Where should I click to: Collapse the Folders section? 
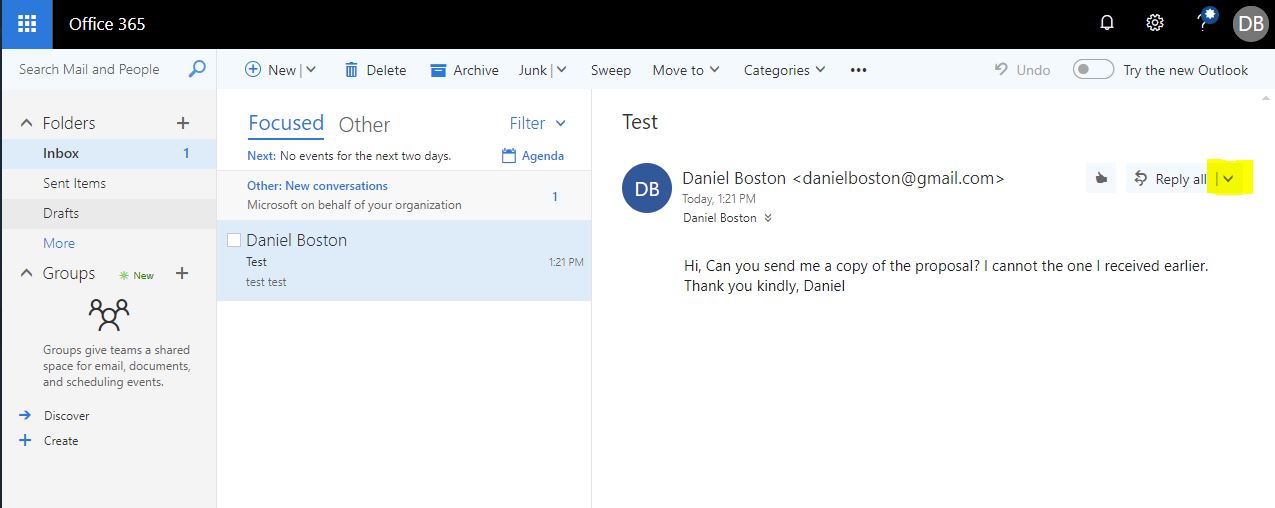coord(27,123)
